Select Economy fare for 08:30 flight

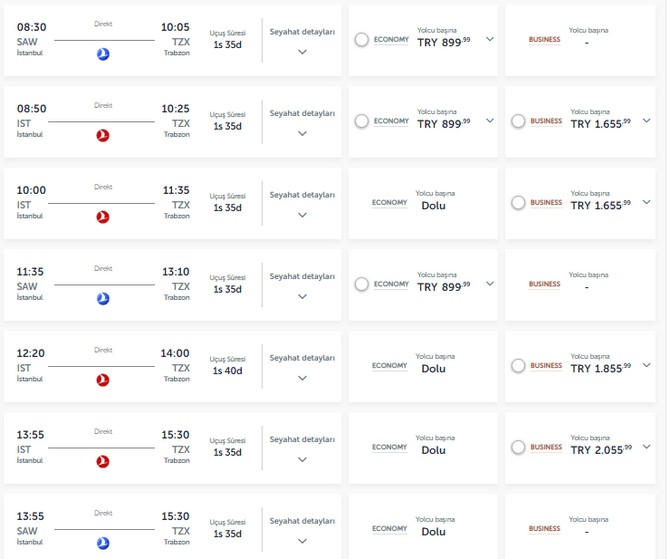(361, 39)
